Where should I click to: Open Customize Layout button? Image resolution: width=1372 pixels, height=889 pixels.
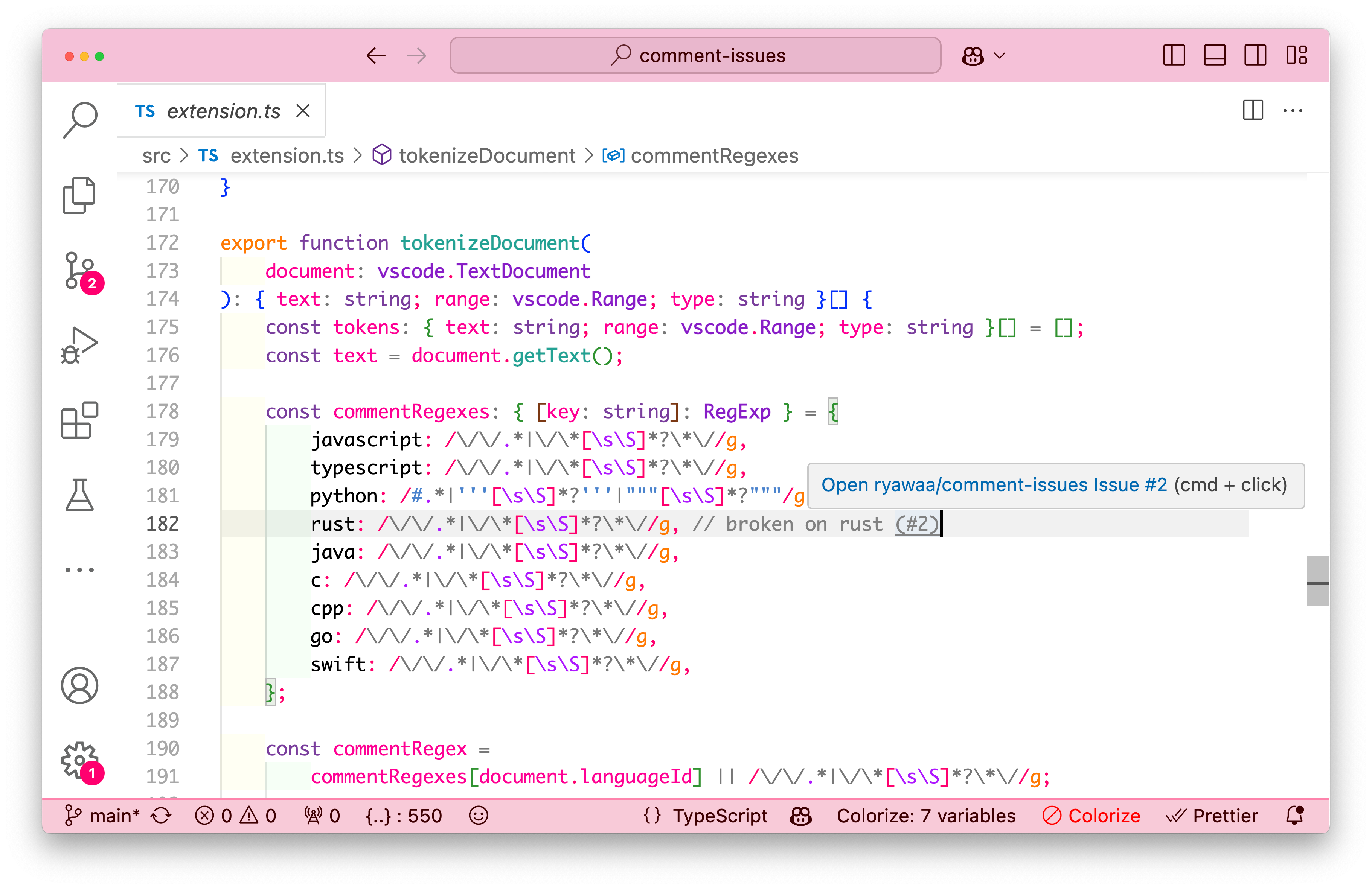1296,55
